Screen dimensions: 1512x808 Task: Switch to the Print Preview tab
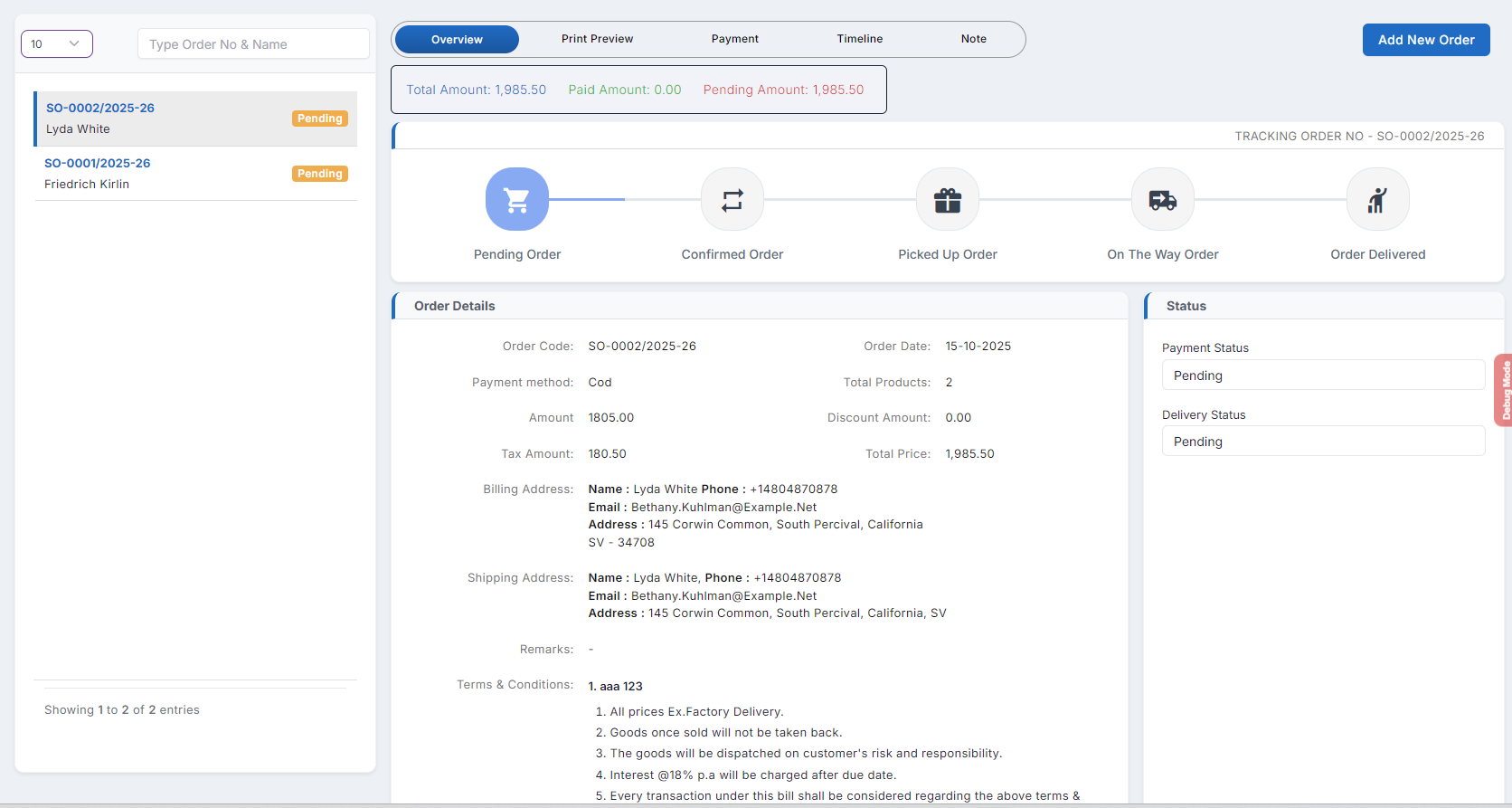pyautogui.click(x=597, y=39)
